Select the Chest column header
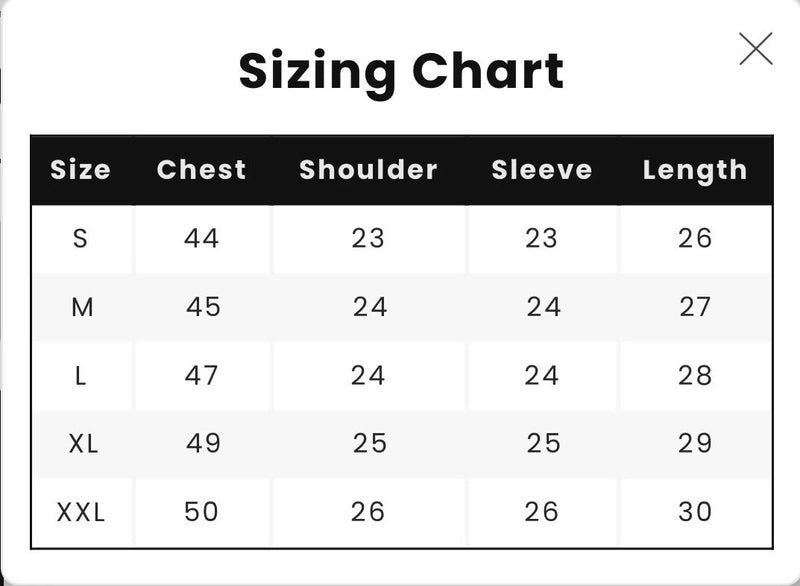 point(201,170)
